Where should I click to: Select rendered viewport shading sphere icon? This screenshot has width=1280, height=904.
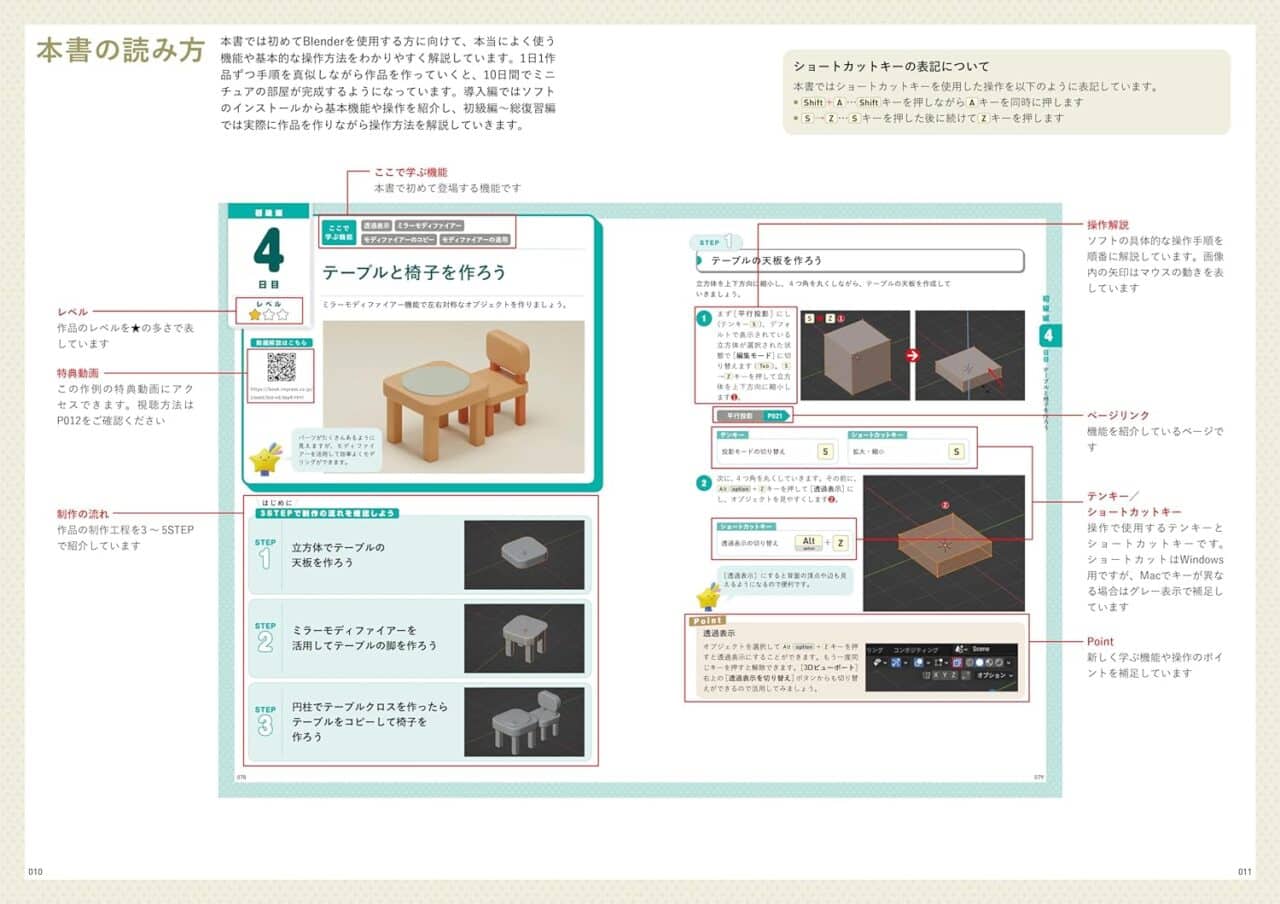tap(999, 662)
